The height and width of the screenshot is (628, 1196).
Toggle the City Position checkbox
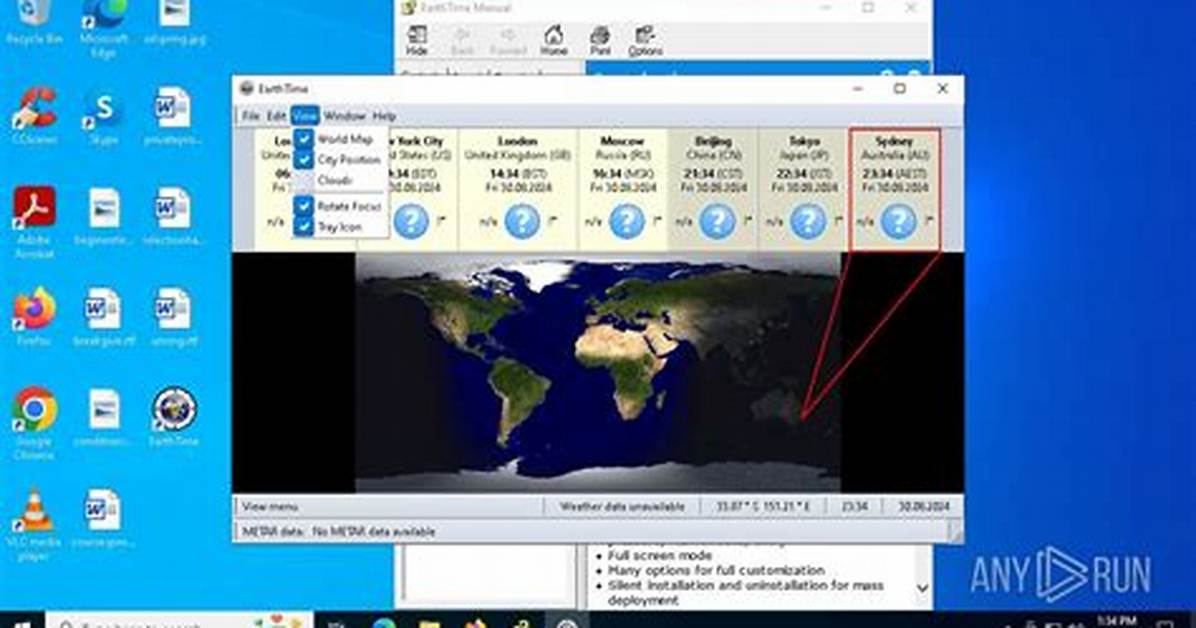pyautogui.click(x=340, y=159)
